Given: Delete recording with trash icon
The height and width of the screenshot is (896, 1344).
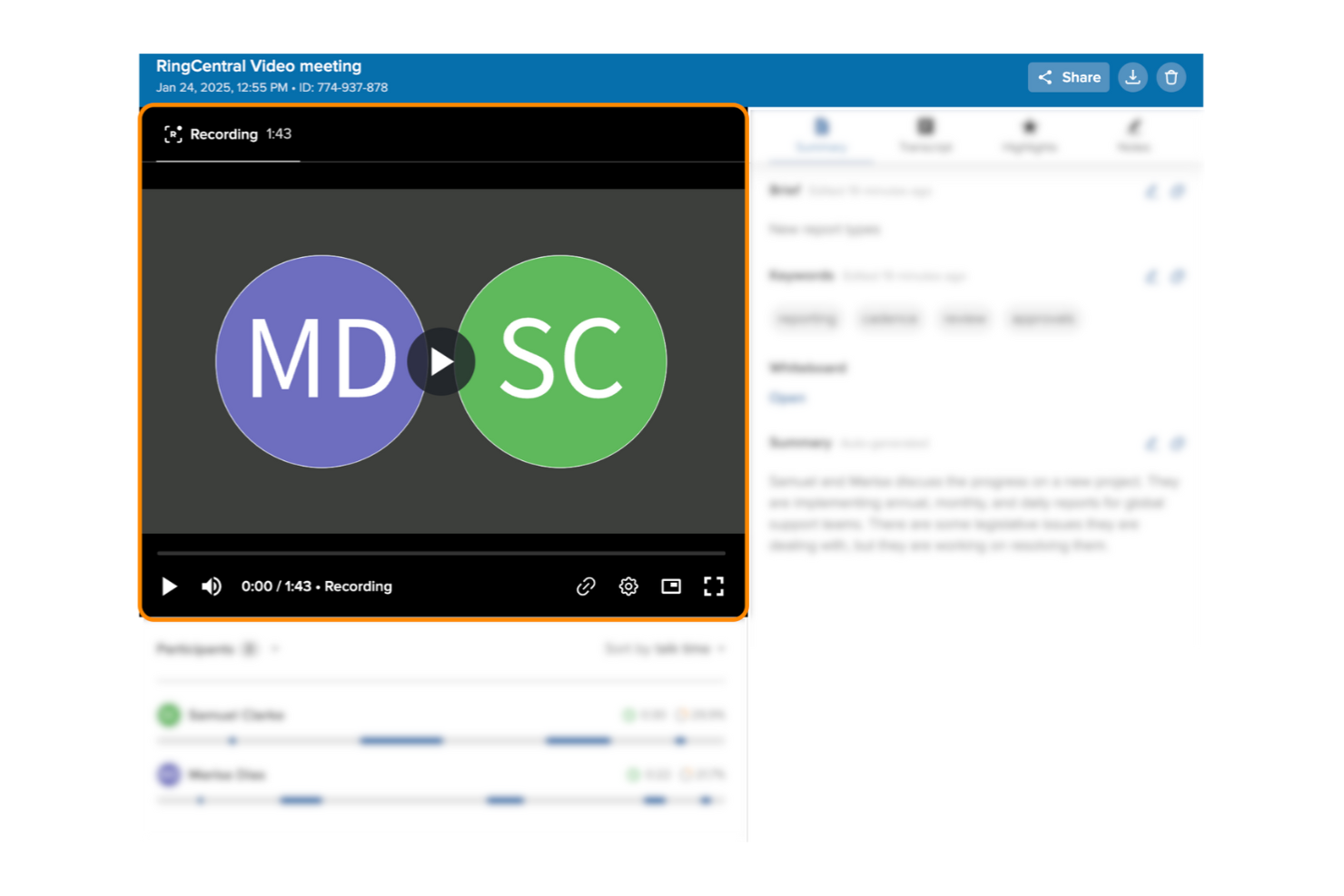Looking at the screenshot, I should pyautogui.click(x=1171, y=77).
